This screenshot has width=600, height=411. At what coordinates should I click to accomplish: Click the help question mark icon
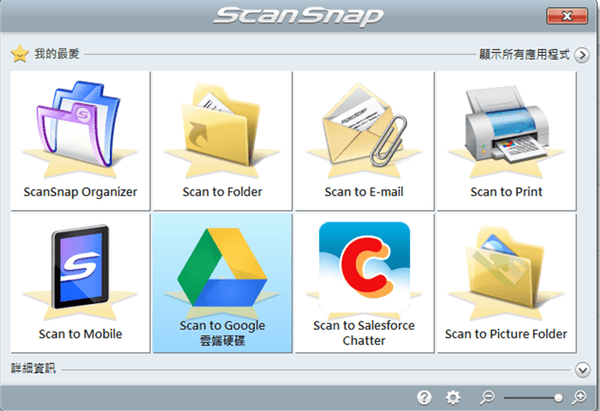tap(424, 397)
